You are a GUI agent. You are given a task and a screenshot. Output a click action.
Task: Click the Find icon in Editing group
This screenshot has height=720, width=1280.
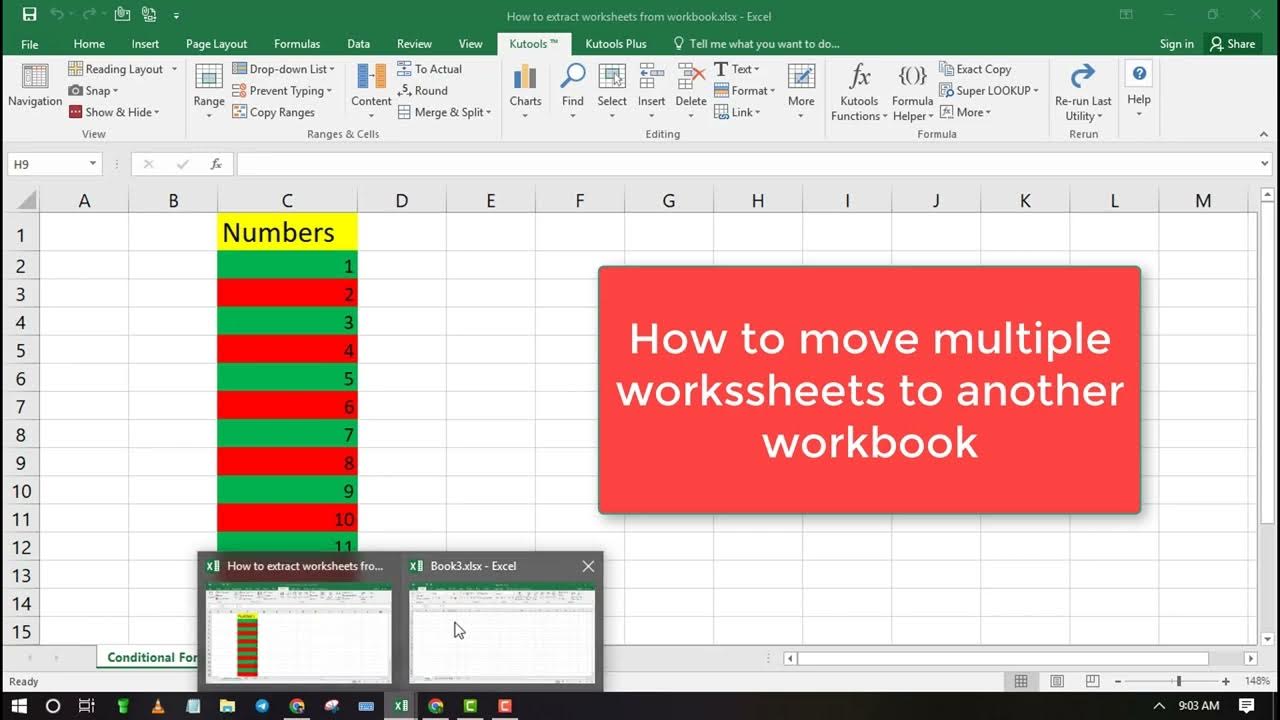572,80
